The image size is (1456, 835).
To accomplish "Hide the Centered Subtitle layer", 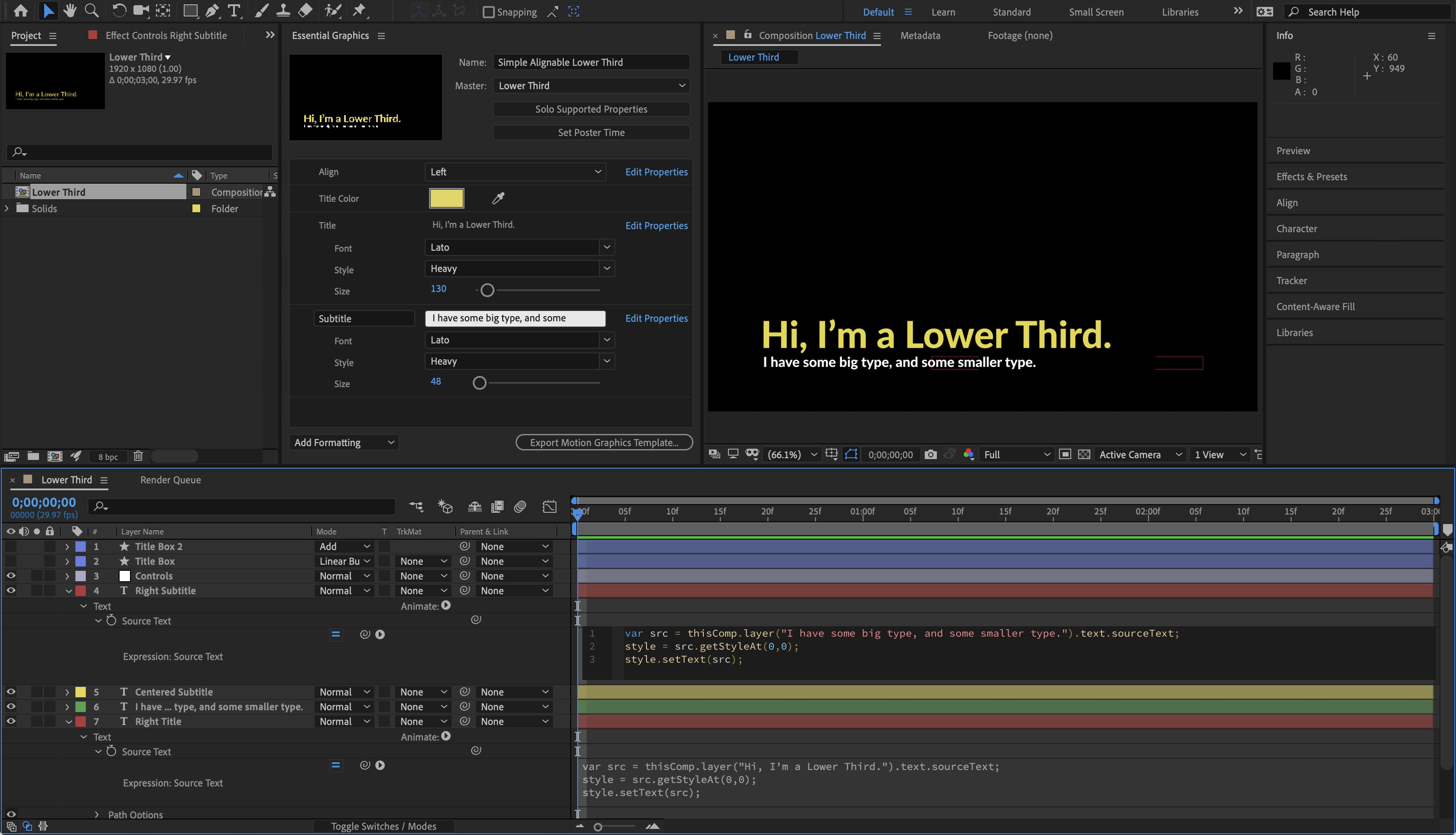I will click(x=10, y=692).
